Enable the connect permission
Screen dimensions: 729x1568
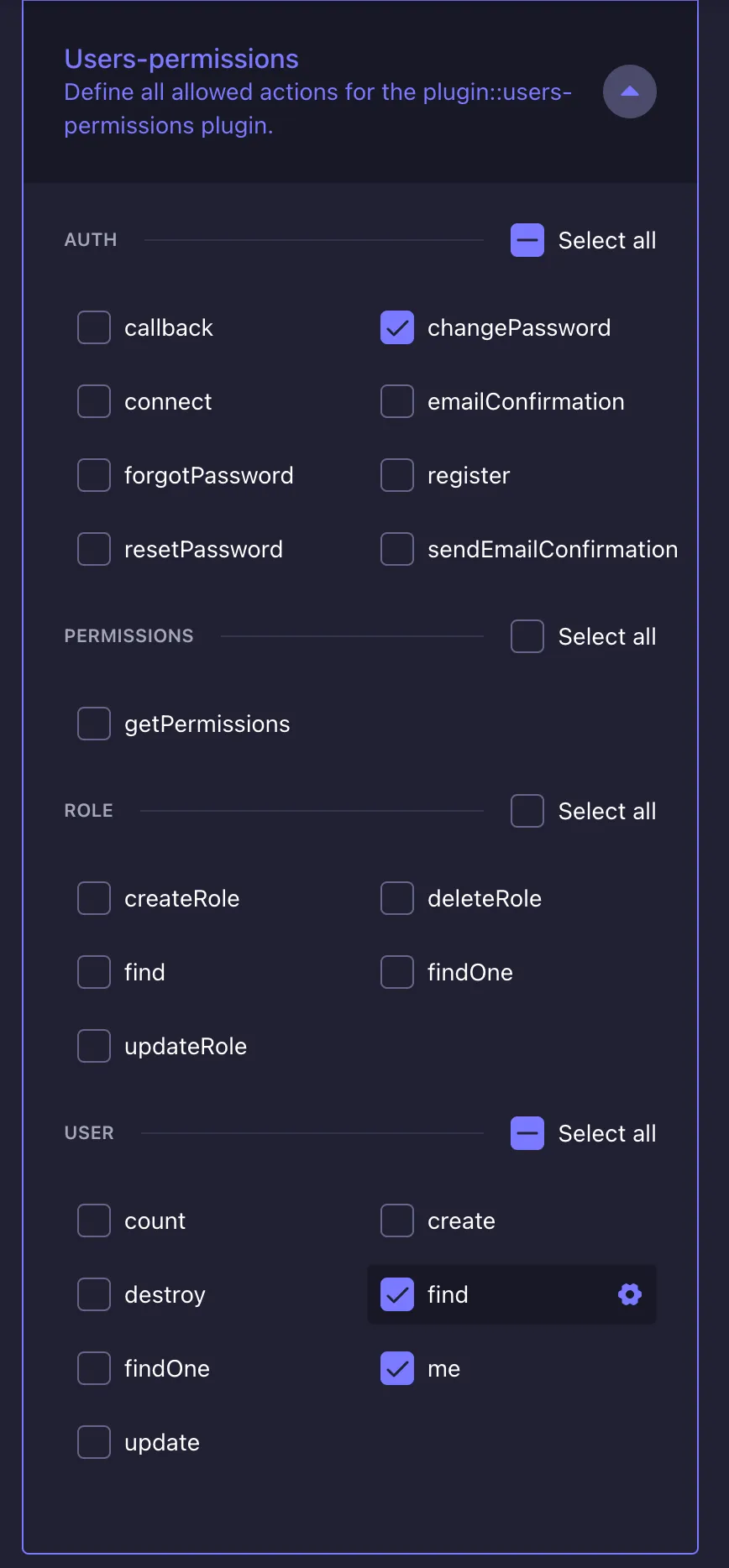pyautogui.click(x=93, y=401)
